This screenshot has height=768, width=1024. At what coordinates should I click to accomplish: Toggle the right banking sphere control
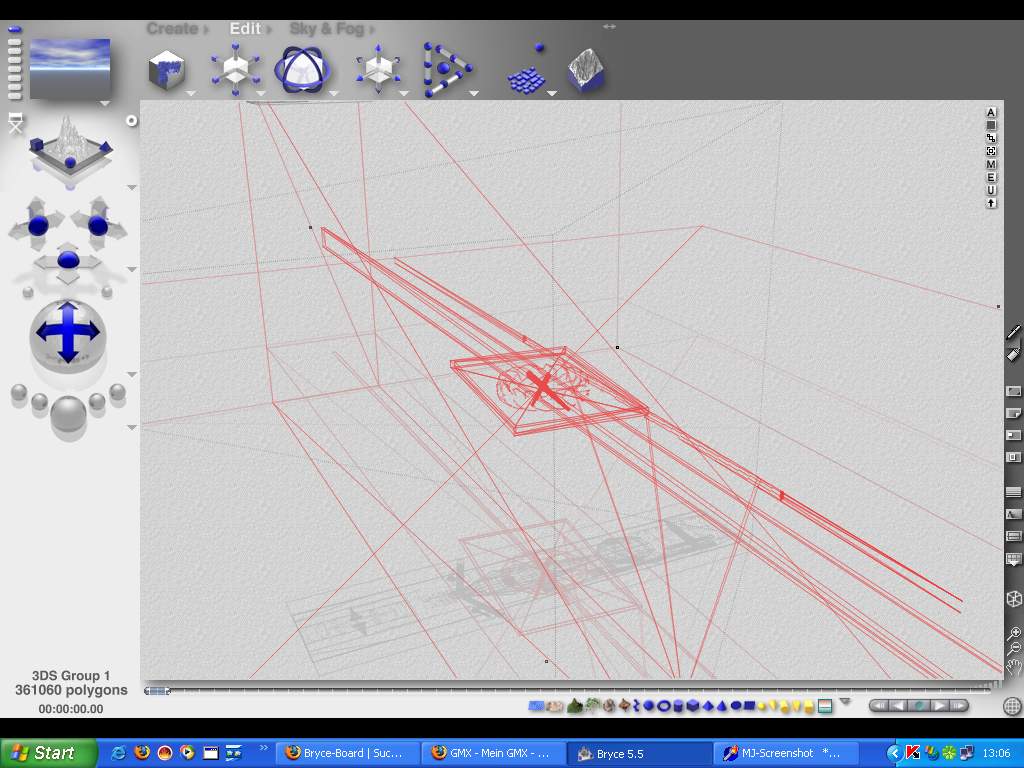point(106,292)
